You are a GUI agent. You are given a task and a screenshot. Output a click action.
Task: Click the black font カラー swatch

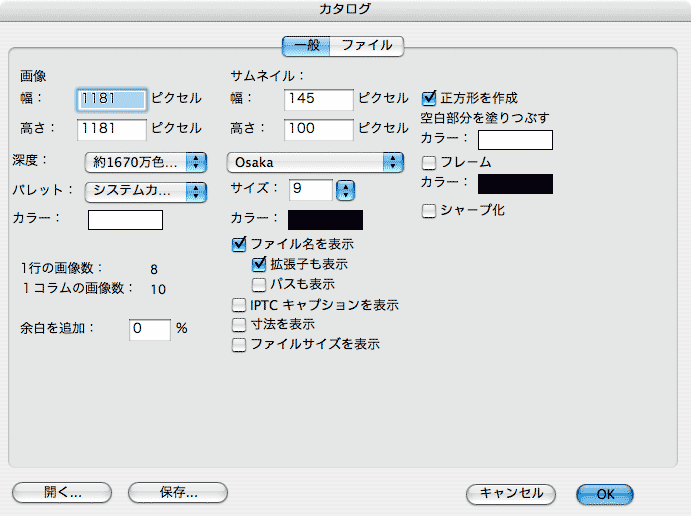tap(326, 220)
